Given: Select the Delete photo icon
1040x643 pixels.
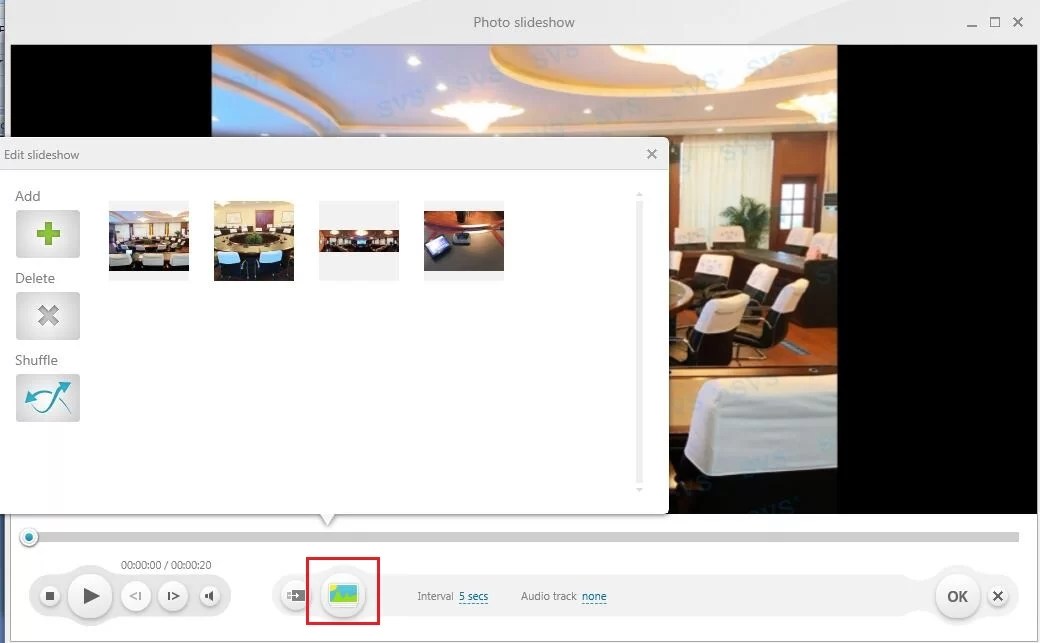Looking at the screenshot, I should click(x=47, y=315).
